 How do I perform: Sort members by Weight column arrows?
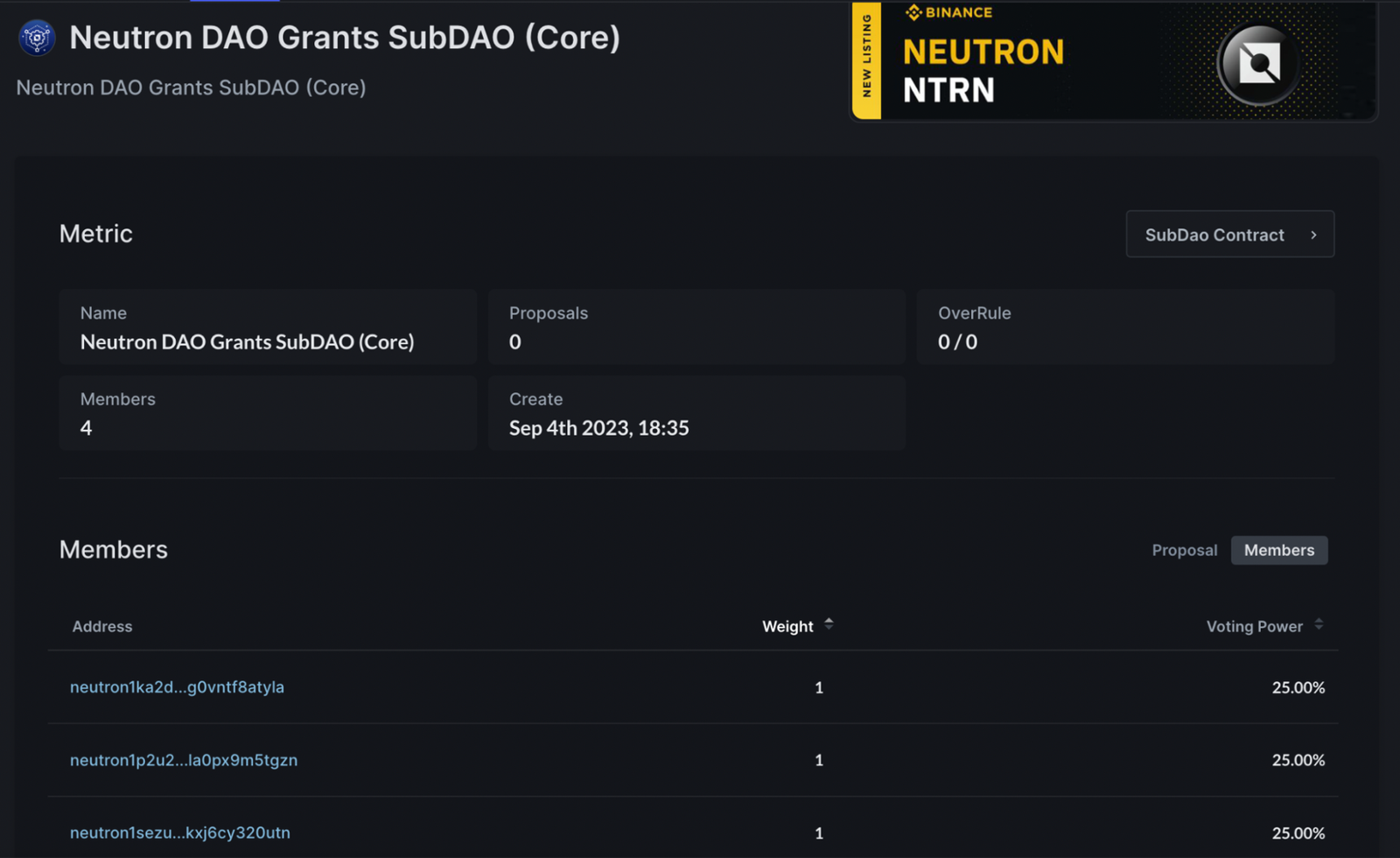pyautogui.click(x=829, y=624)
